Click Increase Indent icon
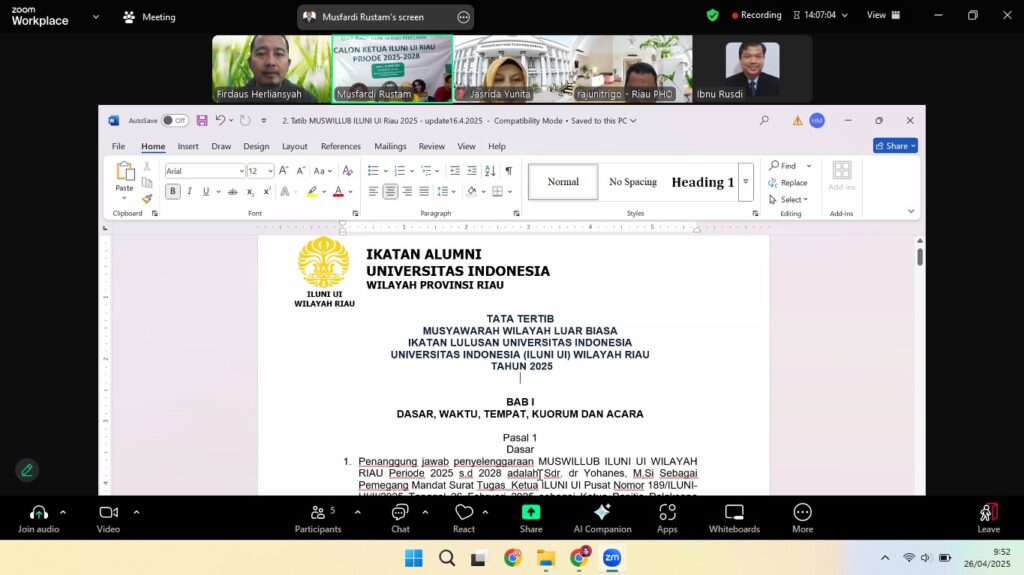Viewport: 1024px width, 575px height. [x=472, y=171]
